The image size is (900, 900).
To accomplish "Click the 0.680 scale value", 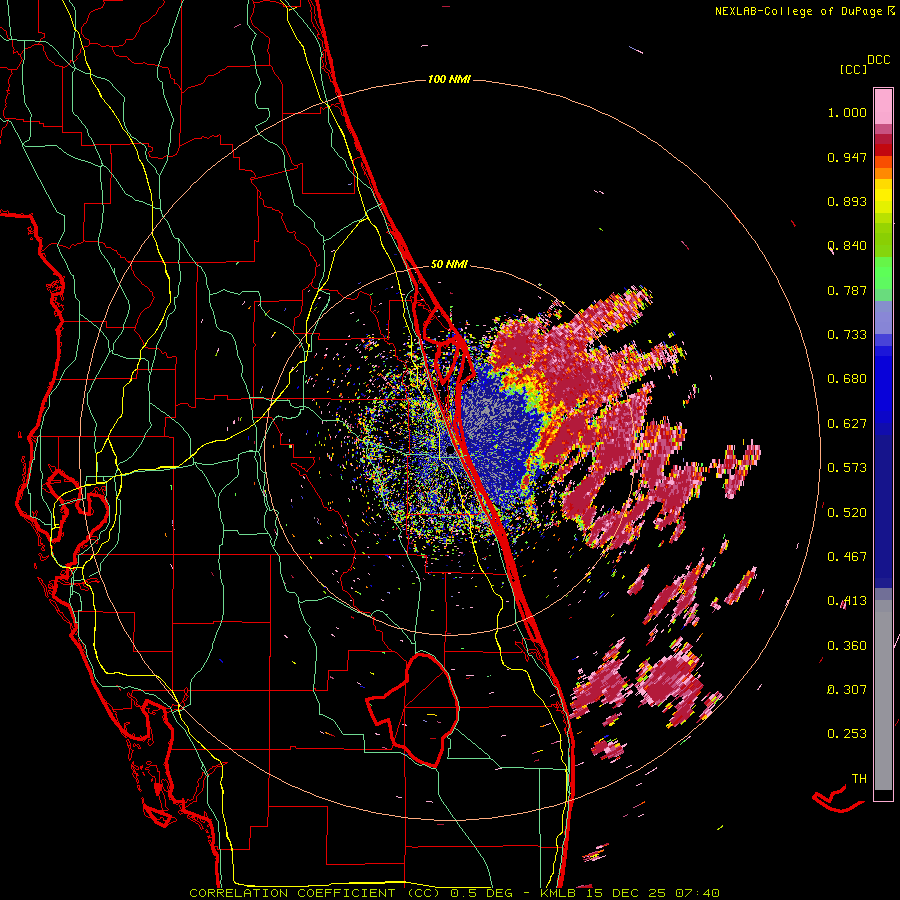I will click(x=847, y=379).
